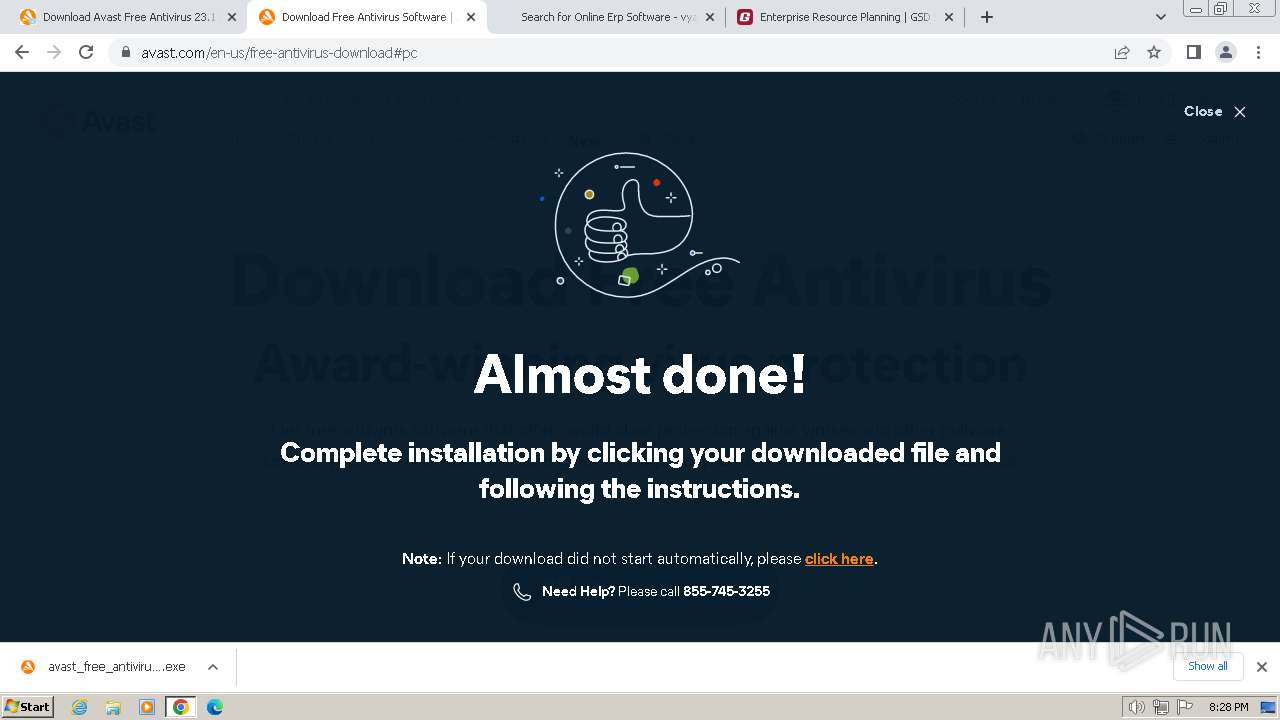Open the media player taskbar icon

(147, 707)
